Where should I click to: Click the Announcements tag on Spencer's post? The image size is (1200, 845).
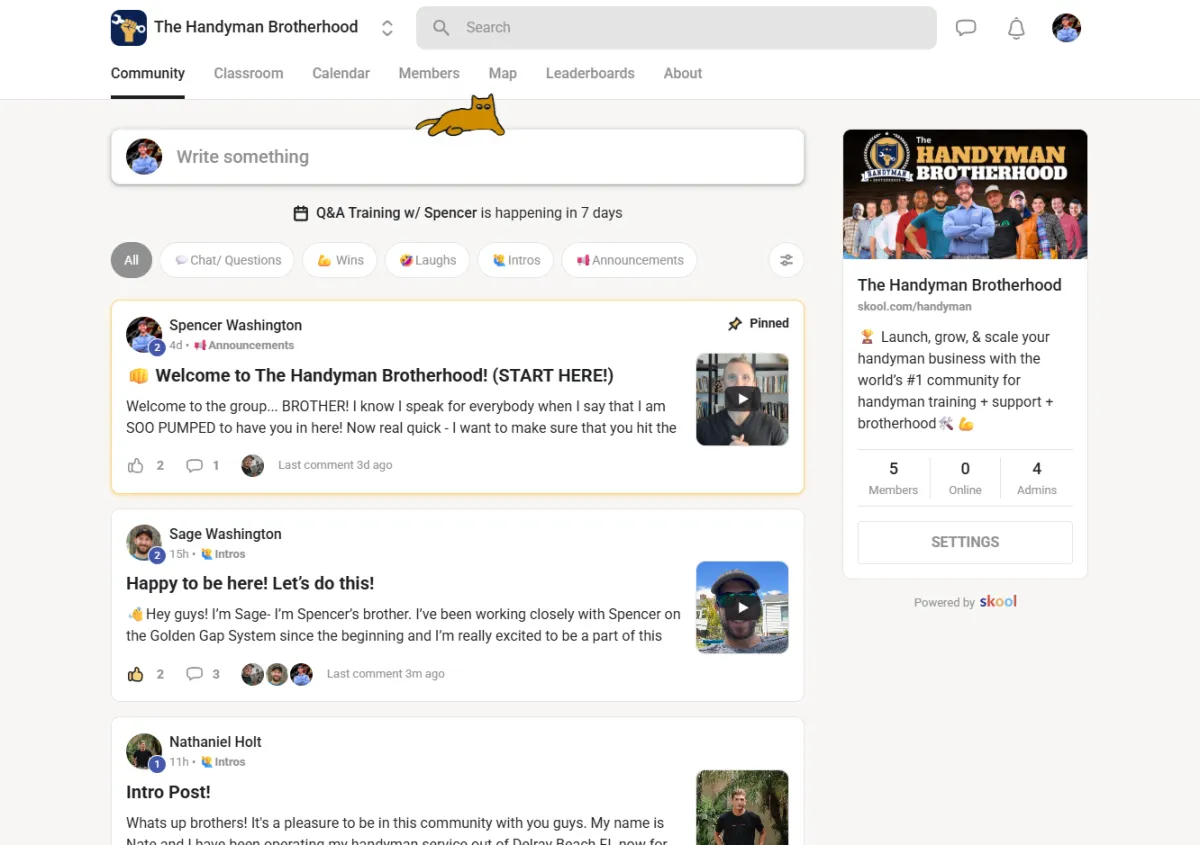(x=244, y=345)
